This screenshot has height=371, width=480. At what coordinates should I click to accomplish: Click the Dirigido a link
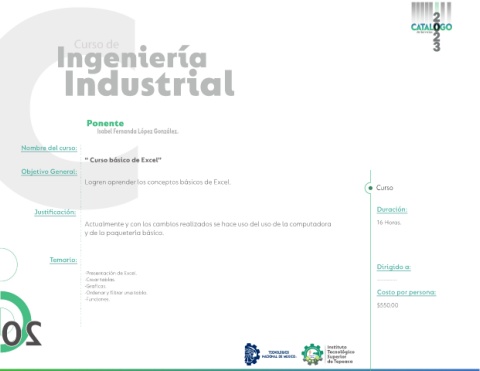point(394,267)
